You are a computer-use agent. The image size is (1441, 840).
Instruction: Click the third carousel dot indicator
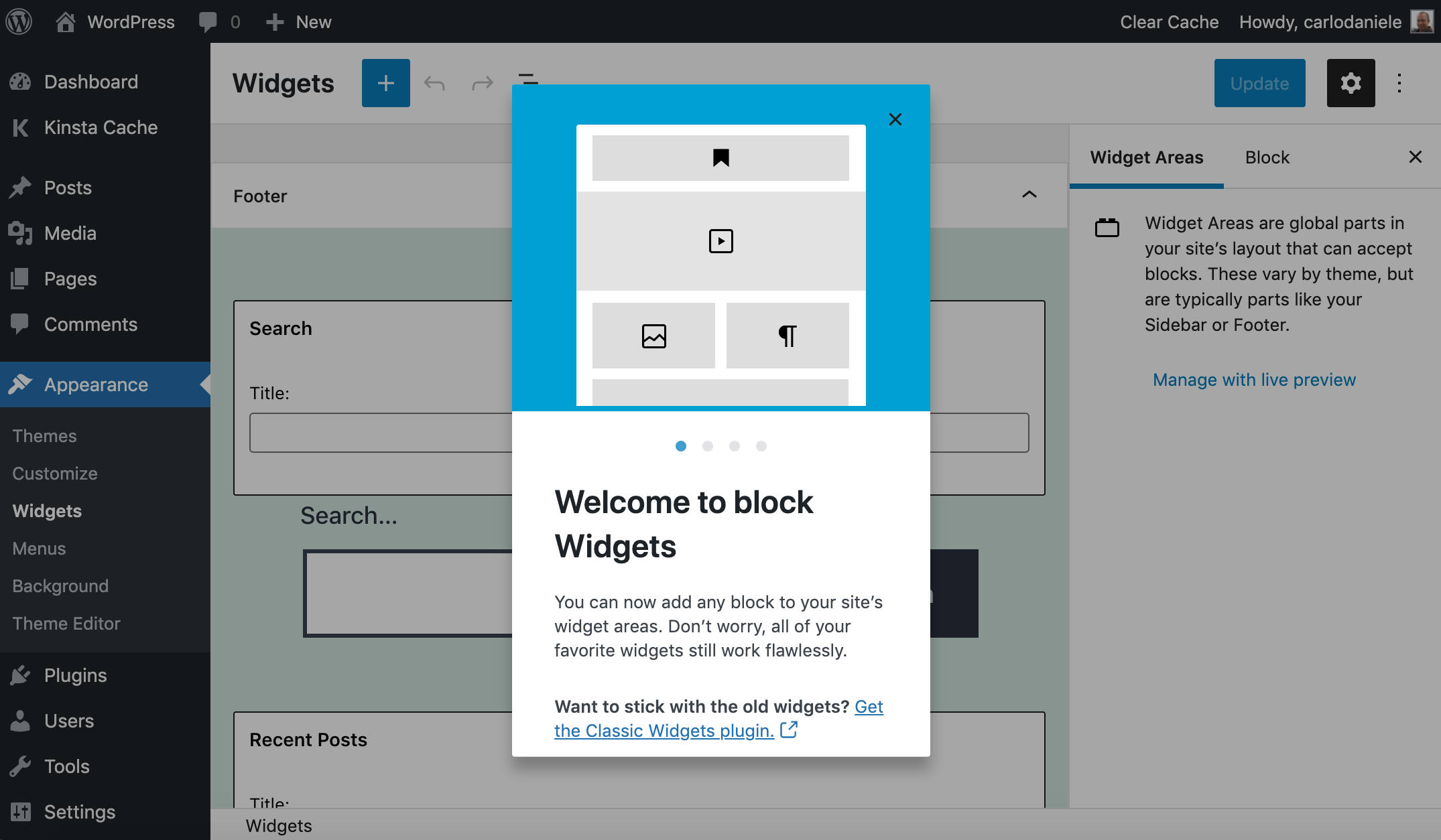coord(734,446)
